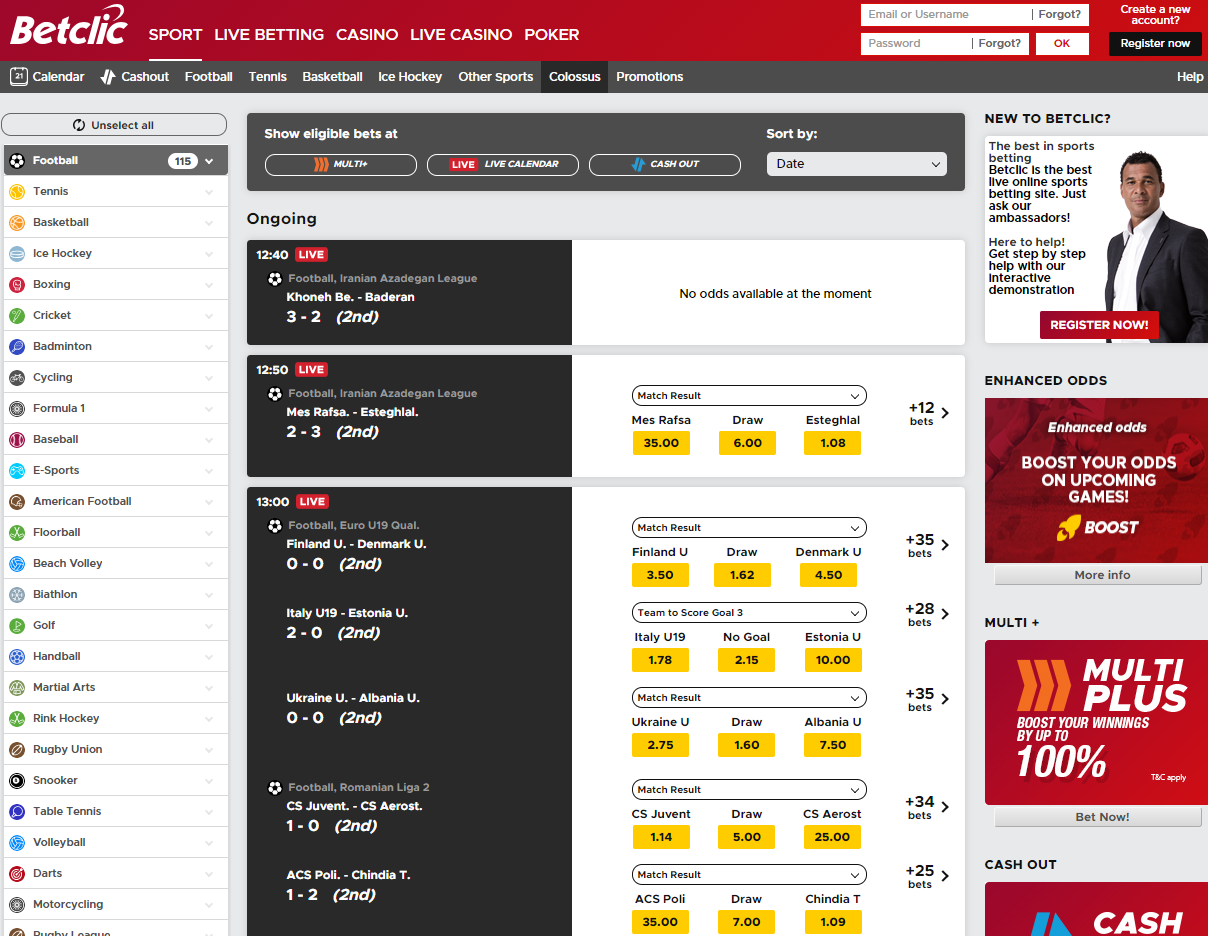This screenshot has height=936, width=1208.
Task: Select the Badminton icon in sidebar
Action: point(17,346)
